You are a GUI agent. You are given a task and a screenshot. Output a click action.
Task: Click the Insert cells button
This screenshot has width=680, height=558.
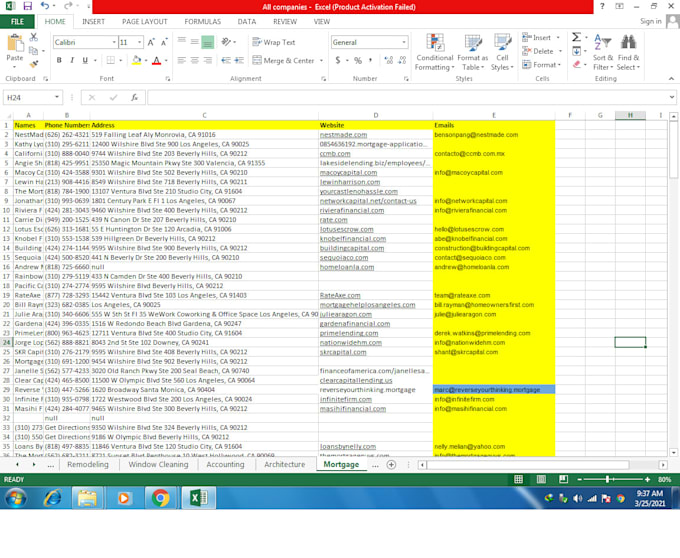pos(541,37)
